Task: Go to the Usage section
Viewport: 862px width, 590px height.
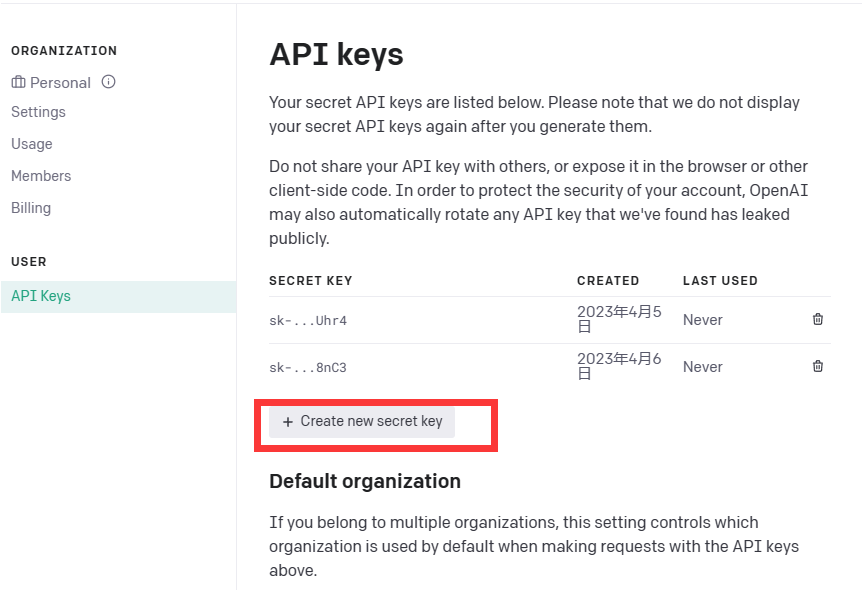Action: [x=32, y=144]
